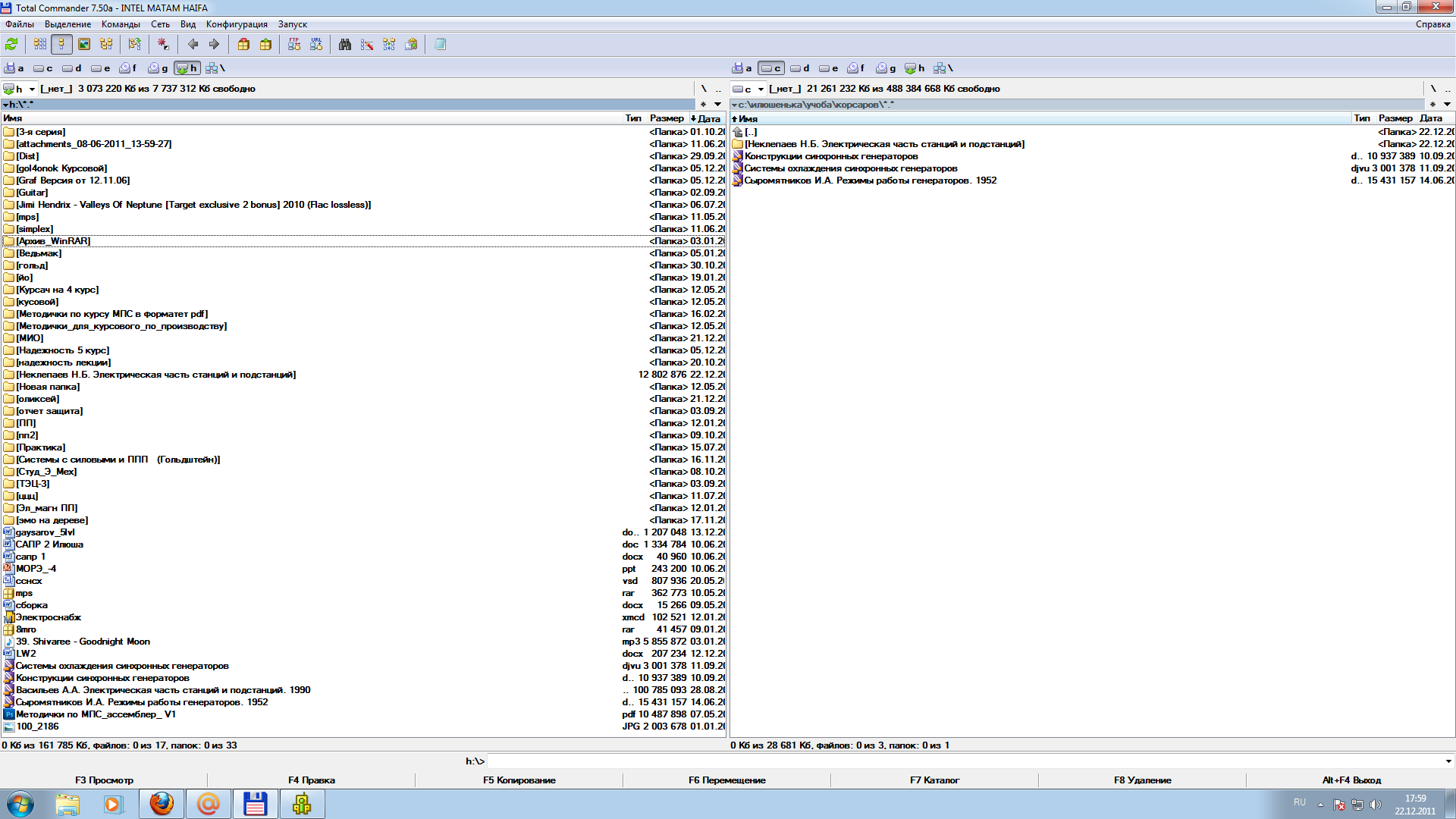Open the left panel drive dropdown
The width and height of the screenshot is (1456, 819).
32,89
